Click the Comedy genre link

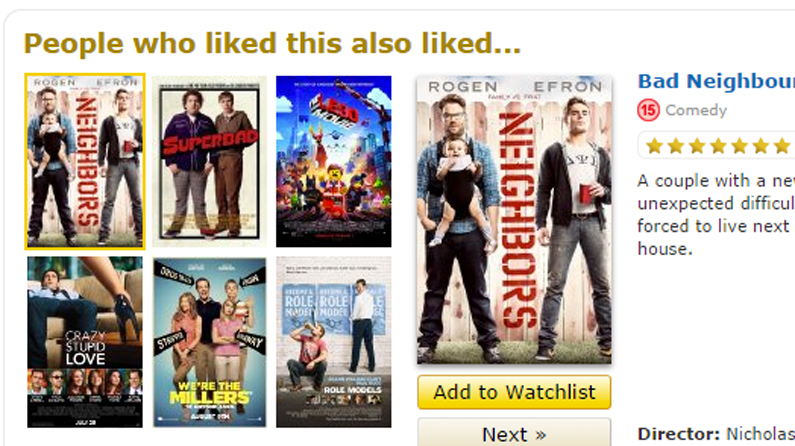(x=696, y=110)
